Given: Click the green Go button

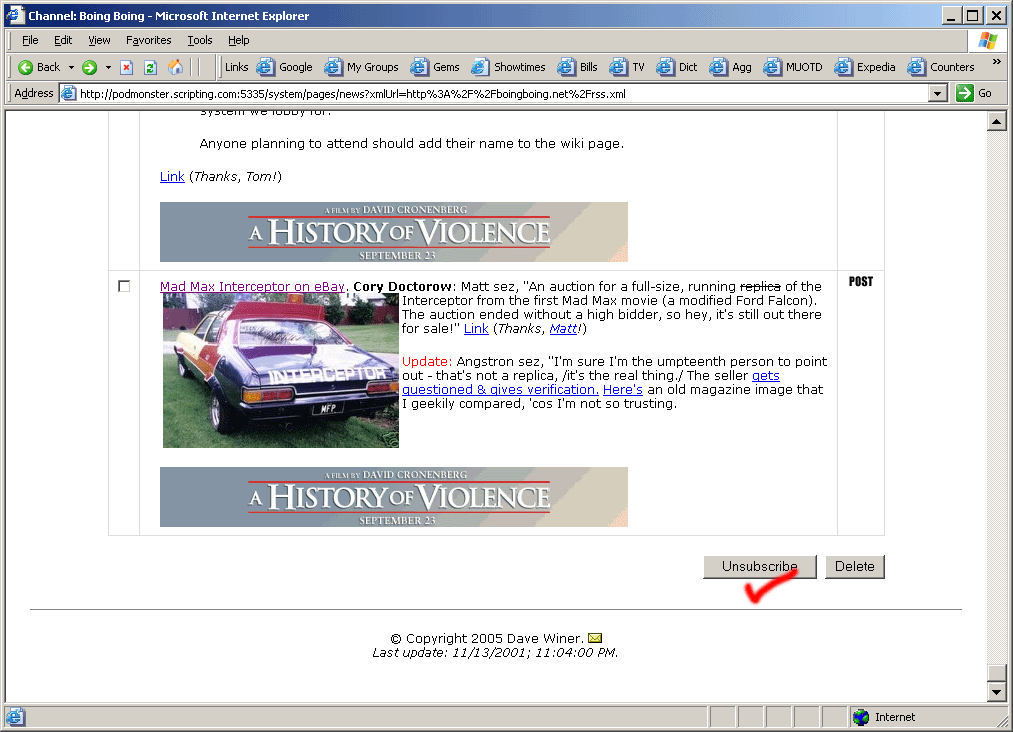Looking at the screenshot, I should coord(974,93).
